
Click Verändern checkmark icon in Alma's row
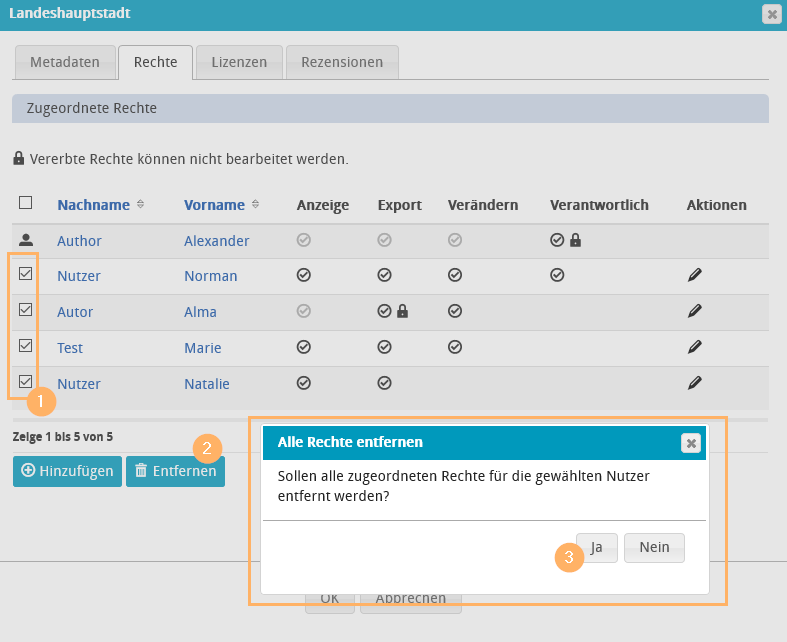tap(455, 311)
